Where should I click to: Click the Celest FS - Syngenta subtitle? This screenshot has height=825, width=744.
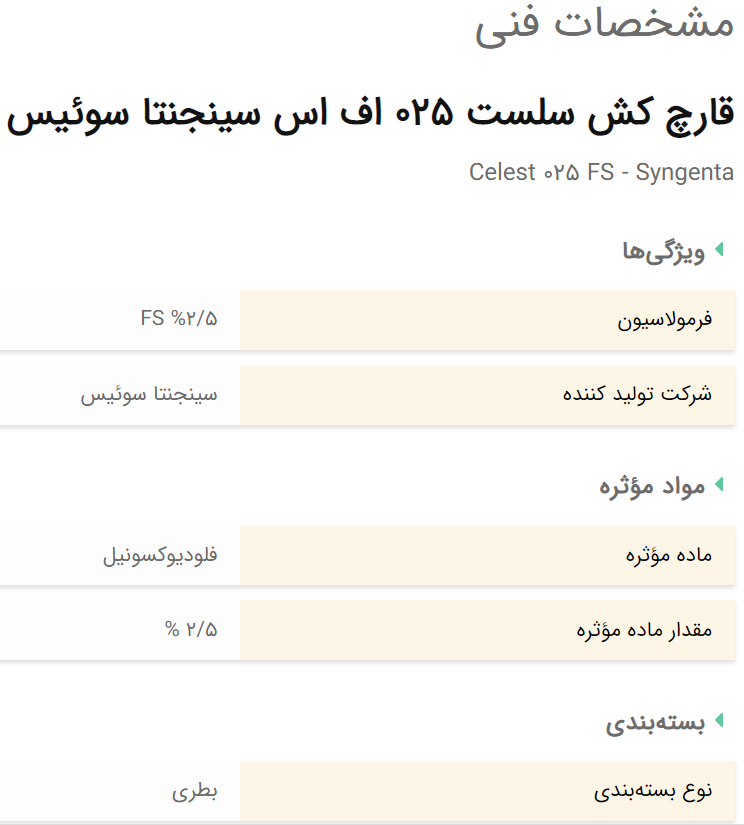point(601,172)
